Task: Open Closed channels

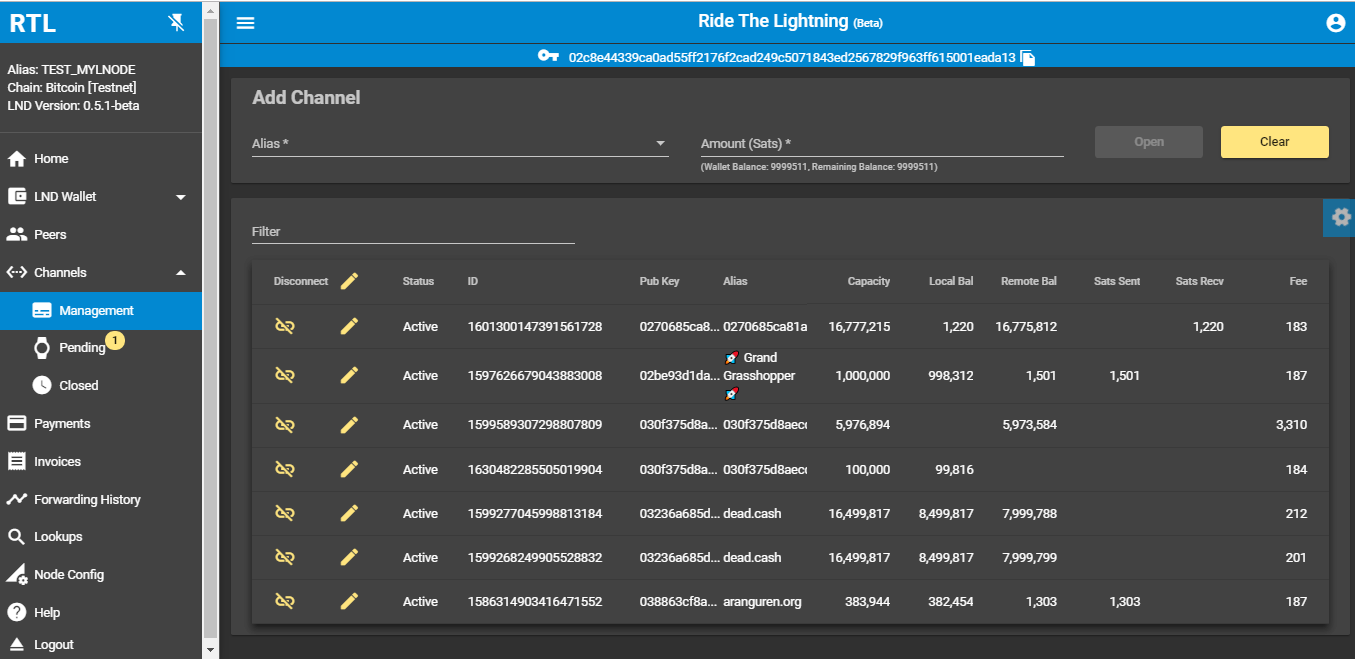Action: pyautogui.click(x=101, y=385)
